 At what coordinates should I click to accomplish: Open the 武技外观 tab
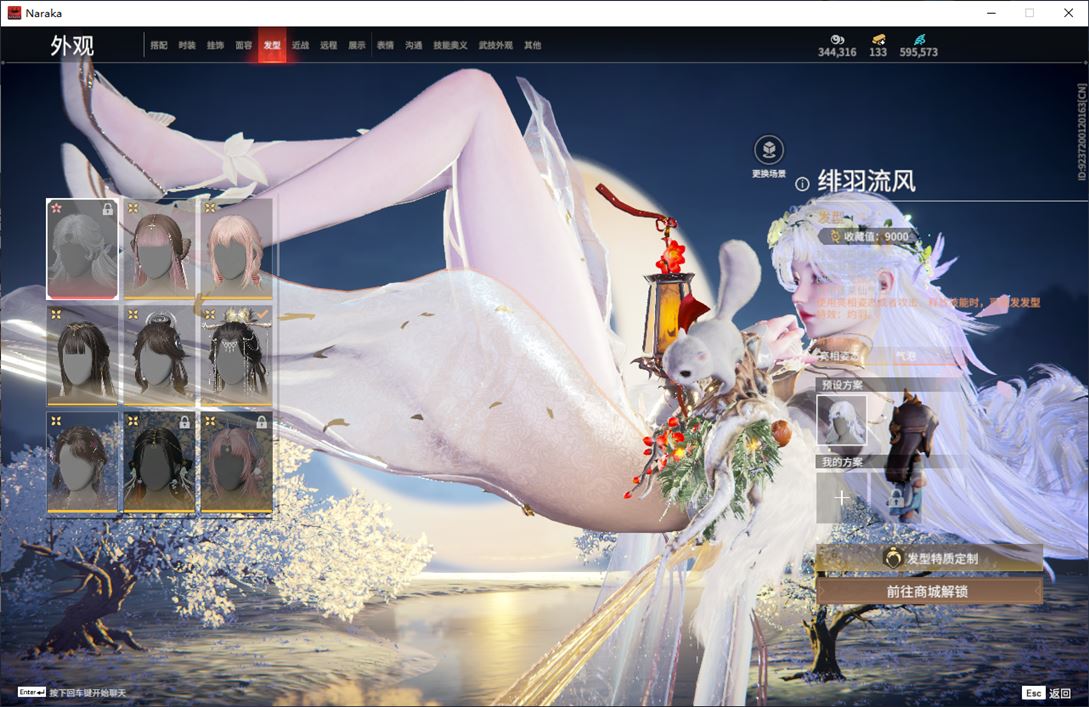pyautogui.click(x=496, y=45)
